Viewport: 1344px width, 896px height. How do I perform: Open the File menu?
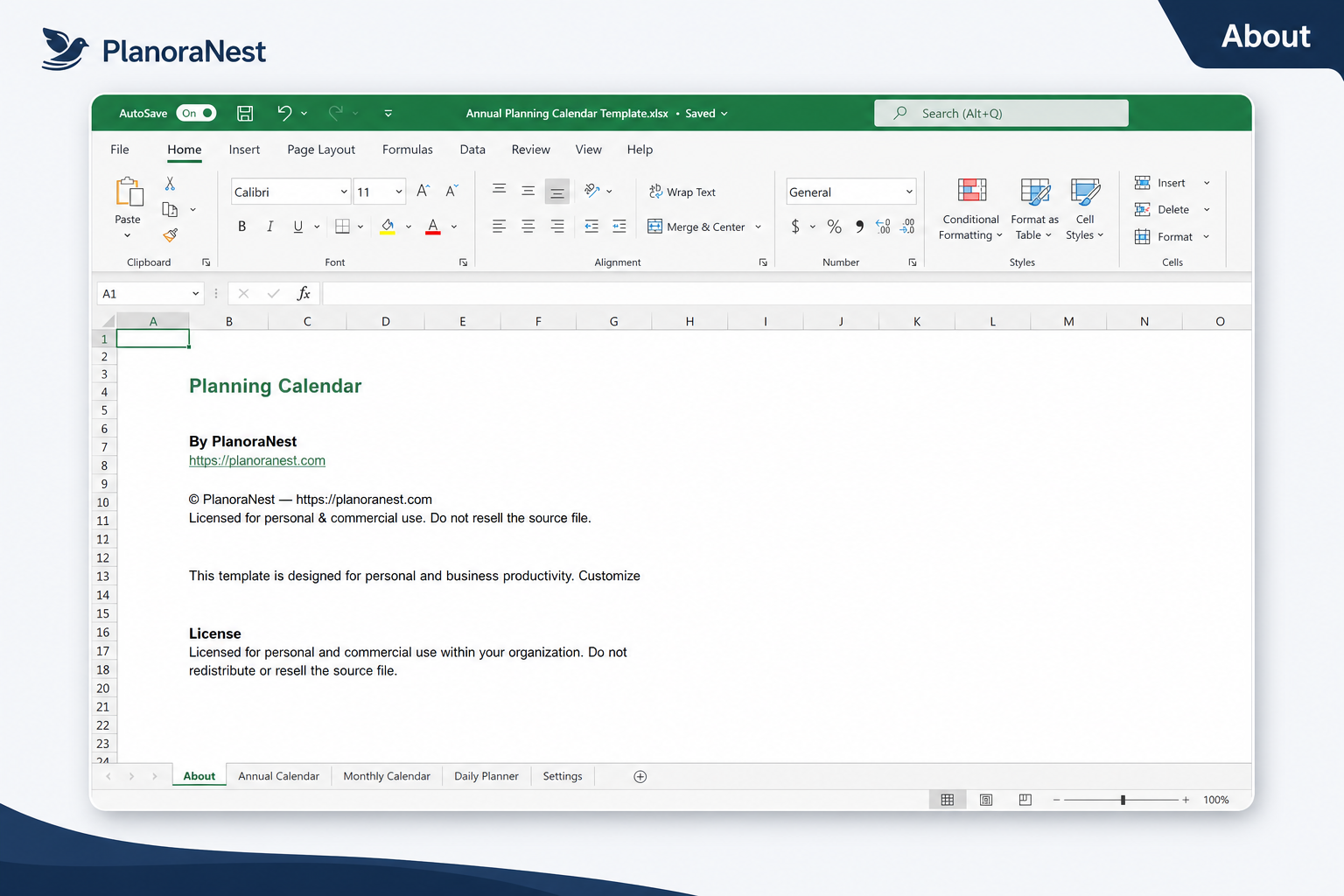(120, 150)
